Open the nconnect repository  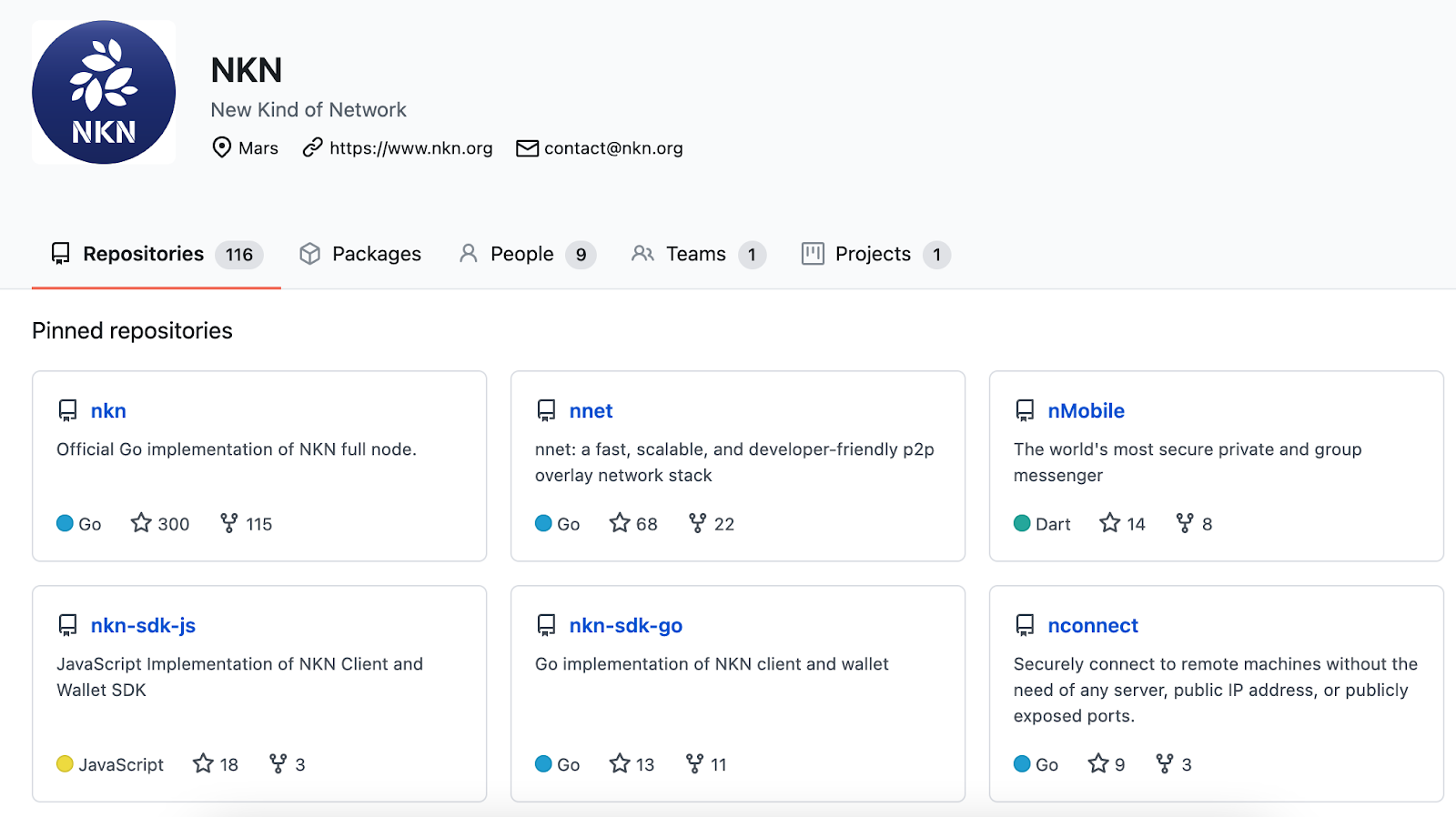pyautogui.click(x=1093, y=626)
